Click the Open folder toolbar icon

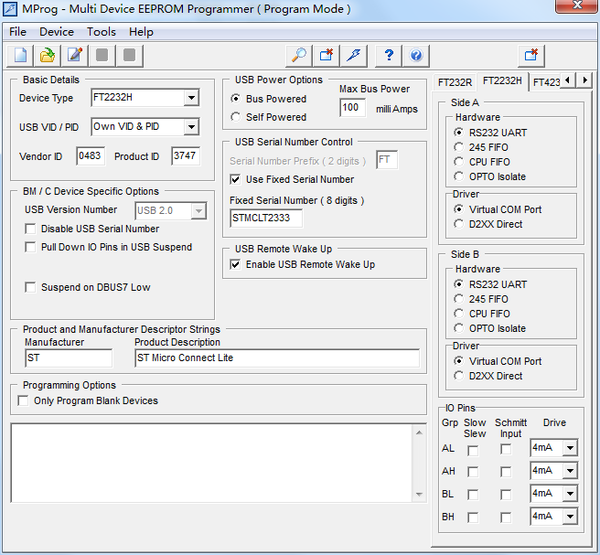[47, 56]
